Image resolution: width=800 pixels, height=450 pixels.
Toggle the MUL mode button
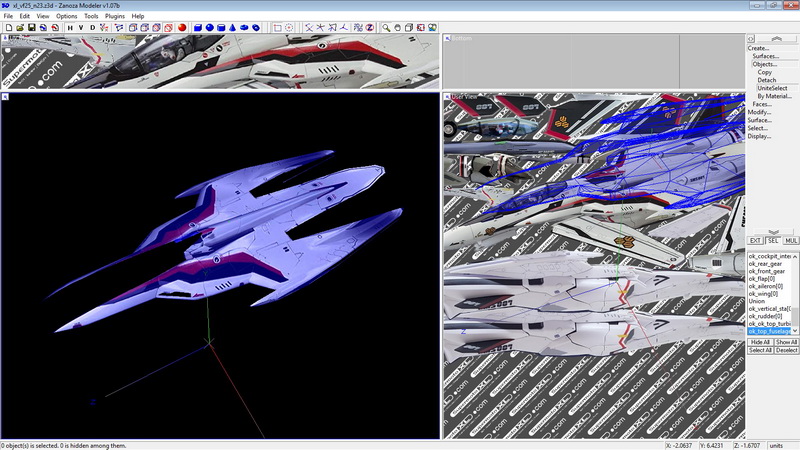click(x=791, y=240)
